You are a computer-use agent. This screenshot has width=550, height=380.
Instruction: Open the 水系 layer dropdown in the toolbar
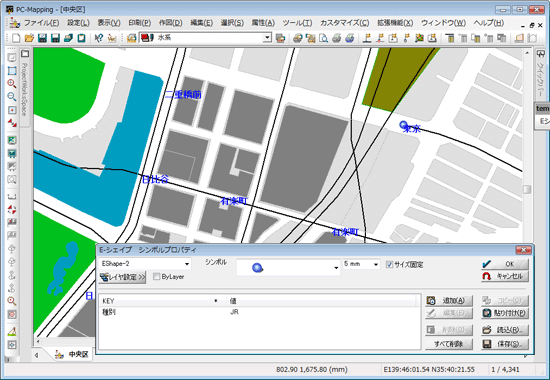pos(268,38)
